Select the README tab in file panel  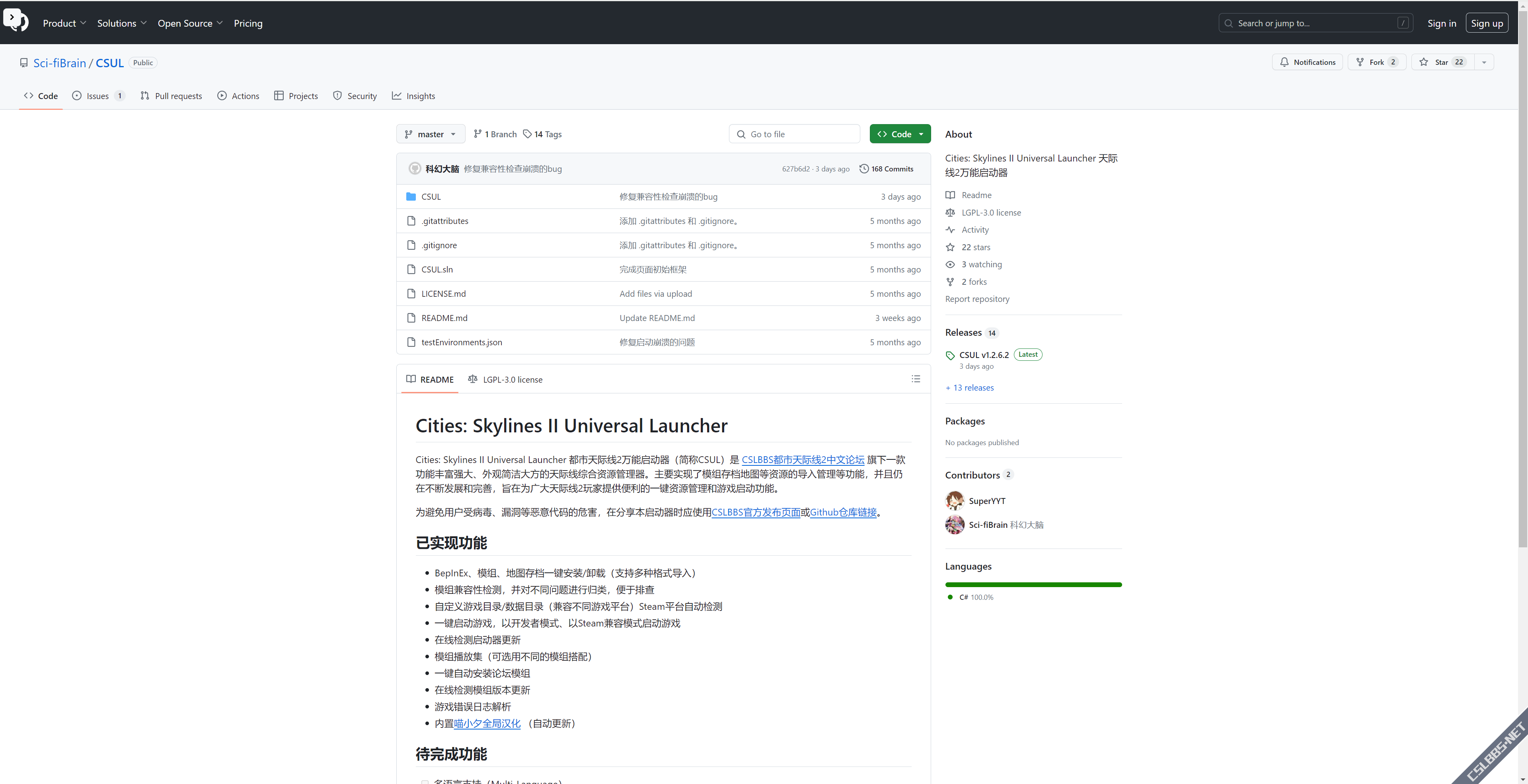point(430,379)
